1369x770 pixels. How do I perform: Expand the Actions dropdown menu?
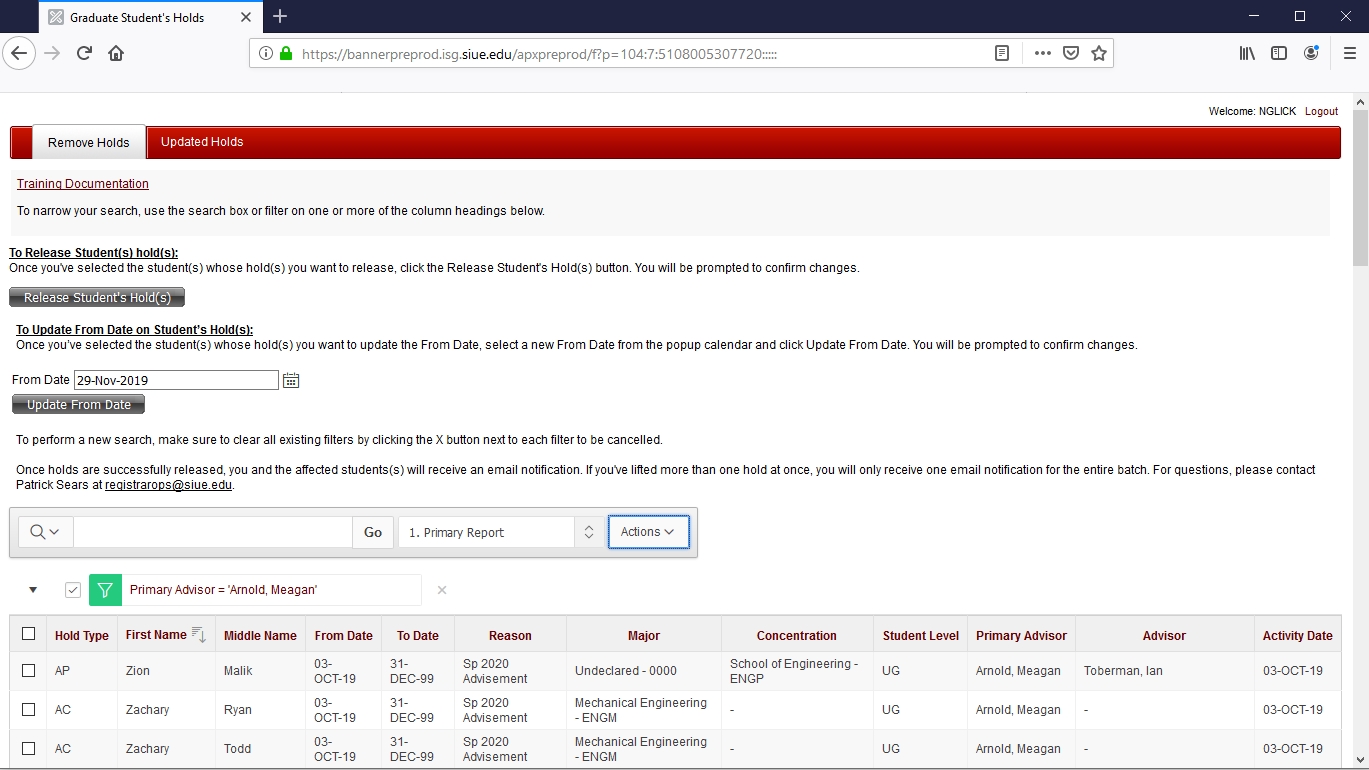pyautogui.click(x=648, y=532)
